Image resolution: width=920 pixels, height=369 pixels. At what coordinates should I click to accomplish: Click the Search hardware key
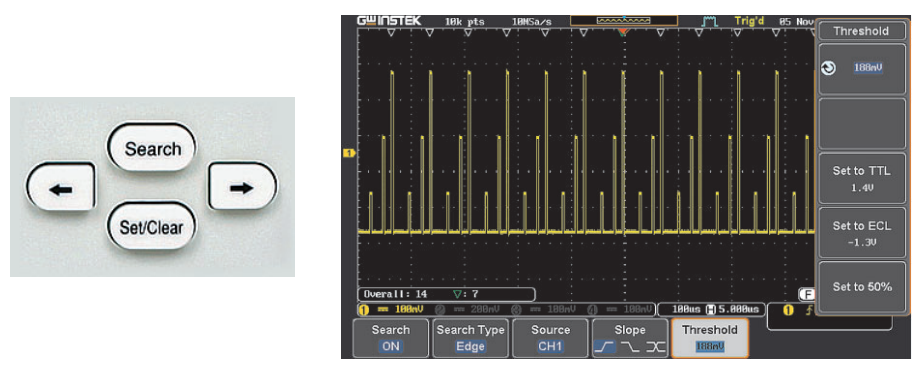click(x=152, y=148)
